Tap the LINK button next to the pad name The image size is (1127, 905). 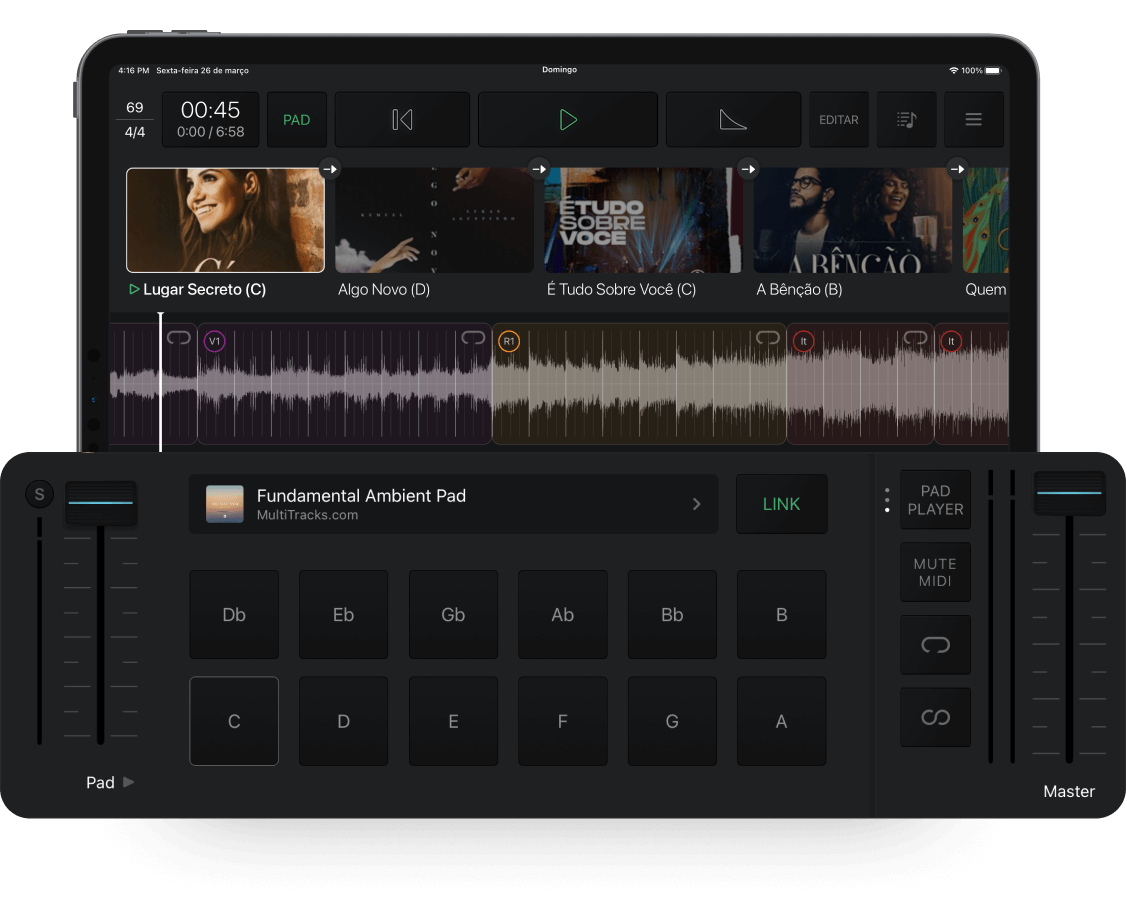pos(781,504)
